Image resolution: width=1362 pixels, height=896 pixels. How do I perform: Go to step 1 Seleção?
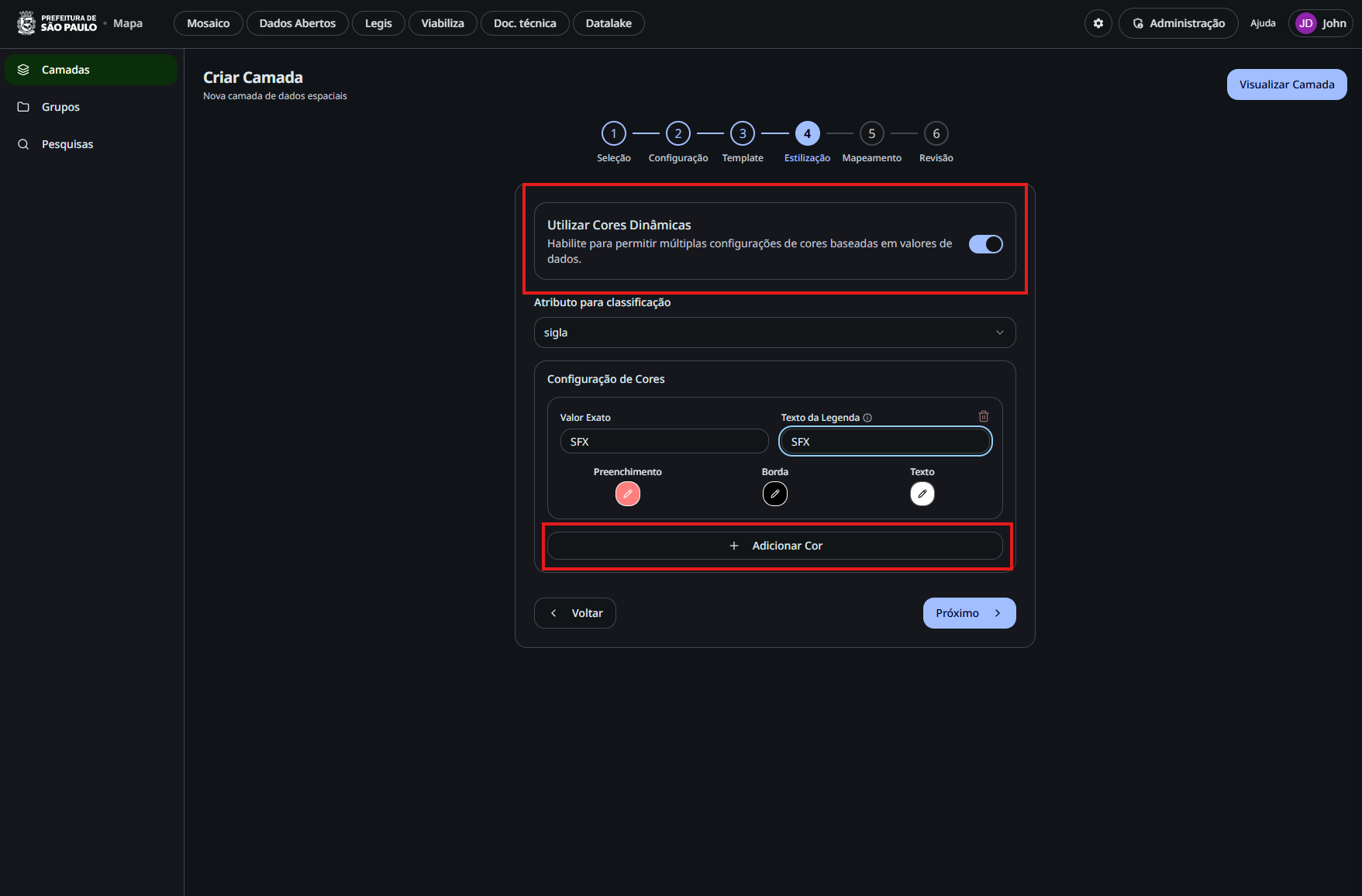point(614,133)
